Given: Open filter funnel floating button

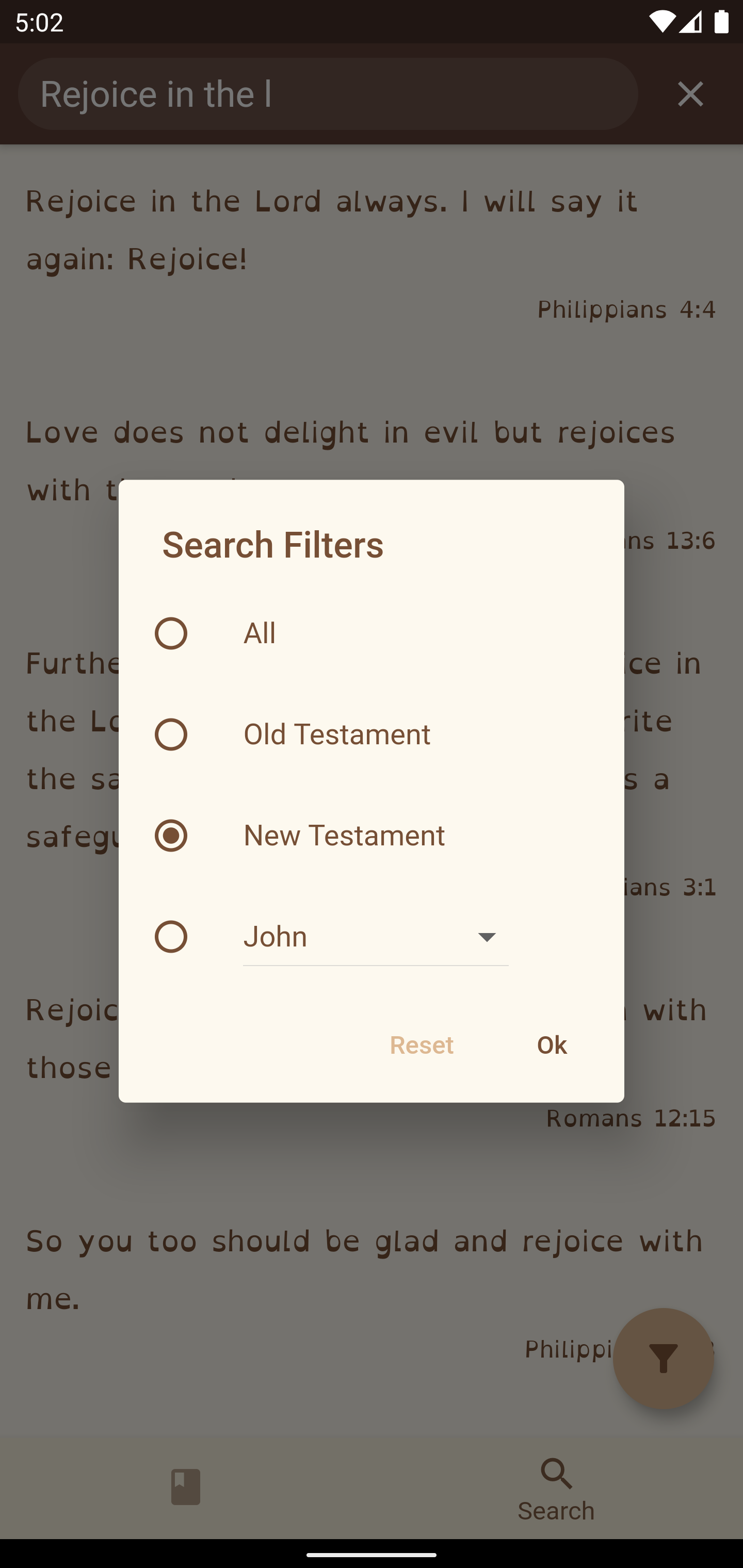Looking at the screenshot, I should coord(663,1359).
